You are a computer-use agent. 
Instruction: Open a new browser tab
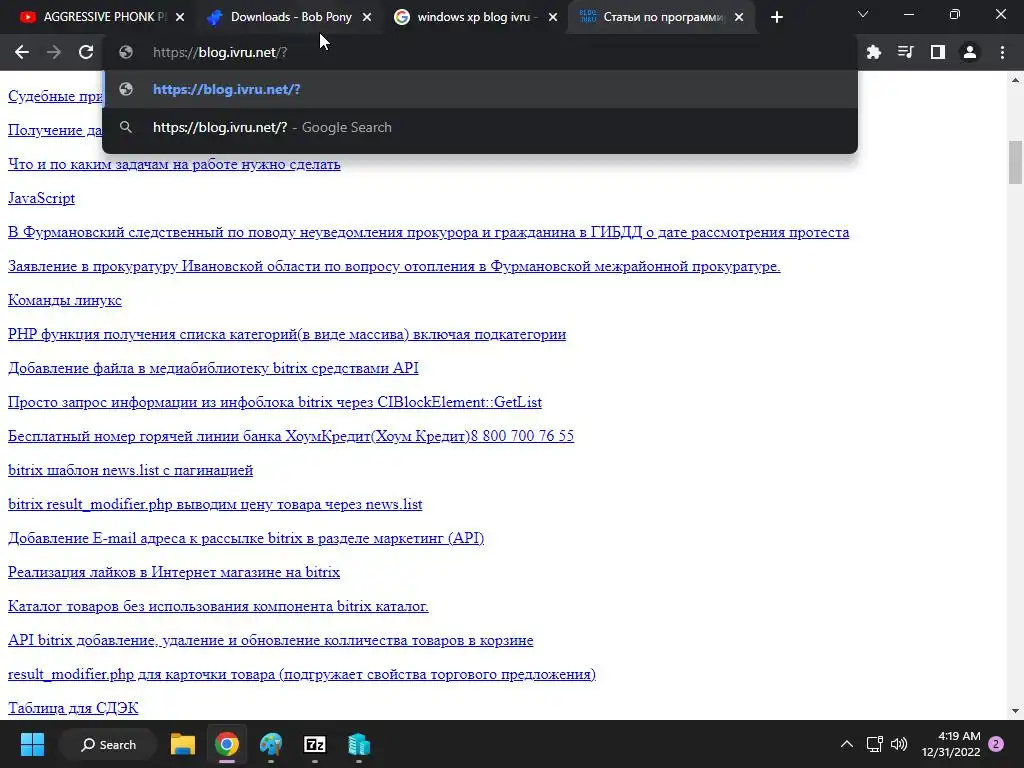pos(776,18)
